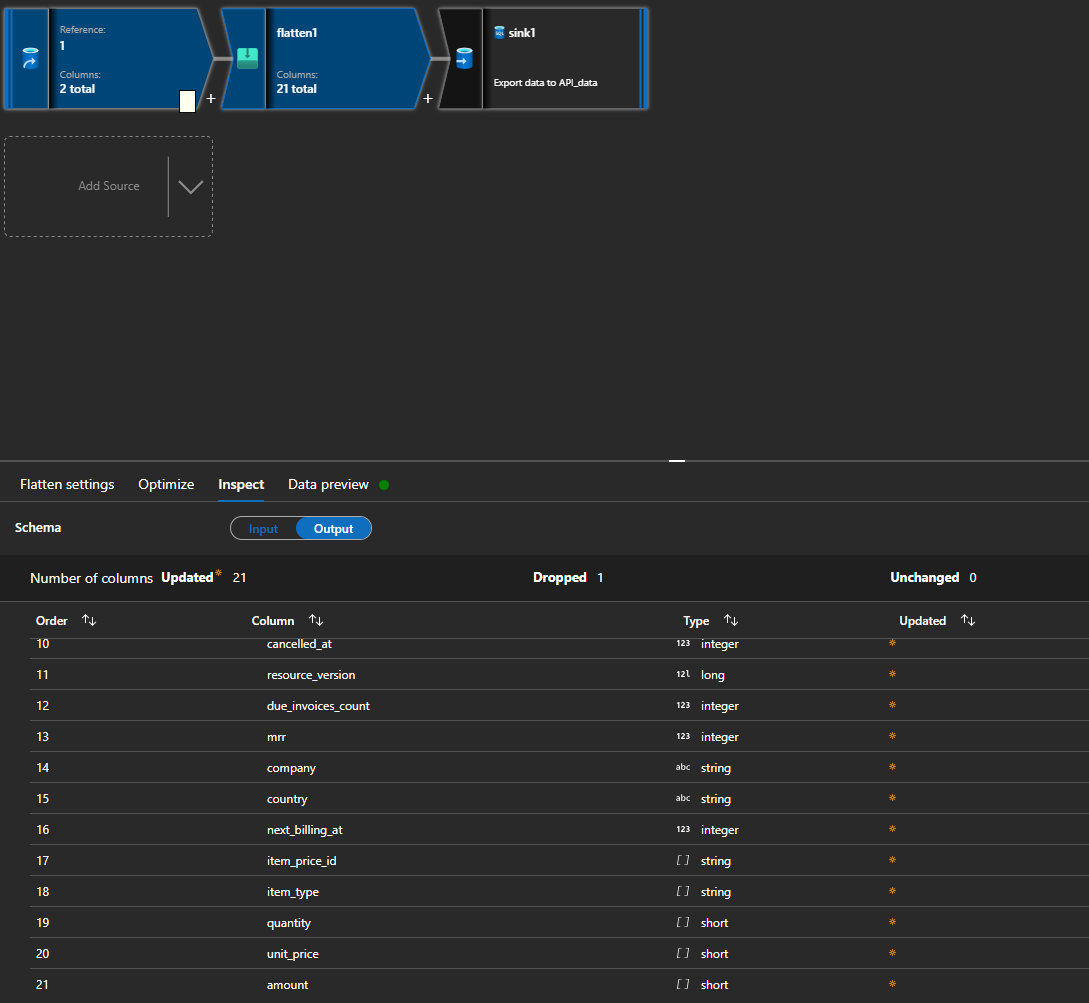Viewport: 1089px width, 1003px height.
Task: Click integer icon for next_billing_at
Action: pos(683,829)
